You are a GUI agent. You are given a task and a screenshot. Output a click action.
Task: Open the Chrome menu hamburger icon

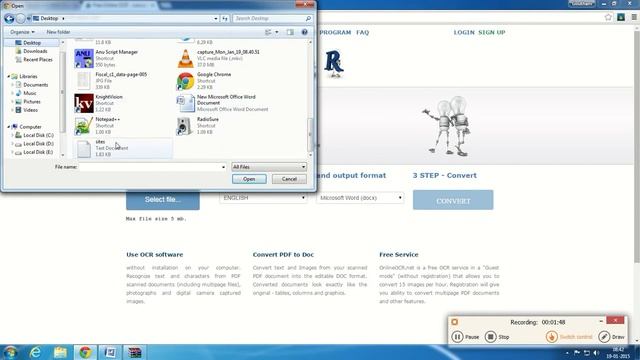coord(634,17)
